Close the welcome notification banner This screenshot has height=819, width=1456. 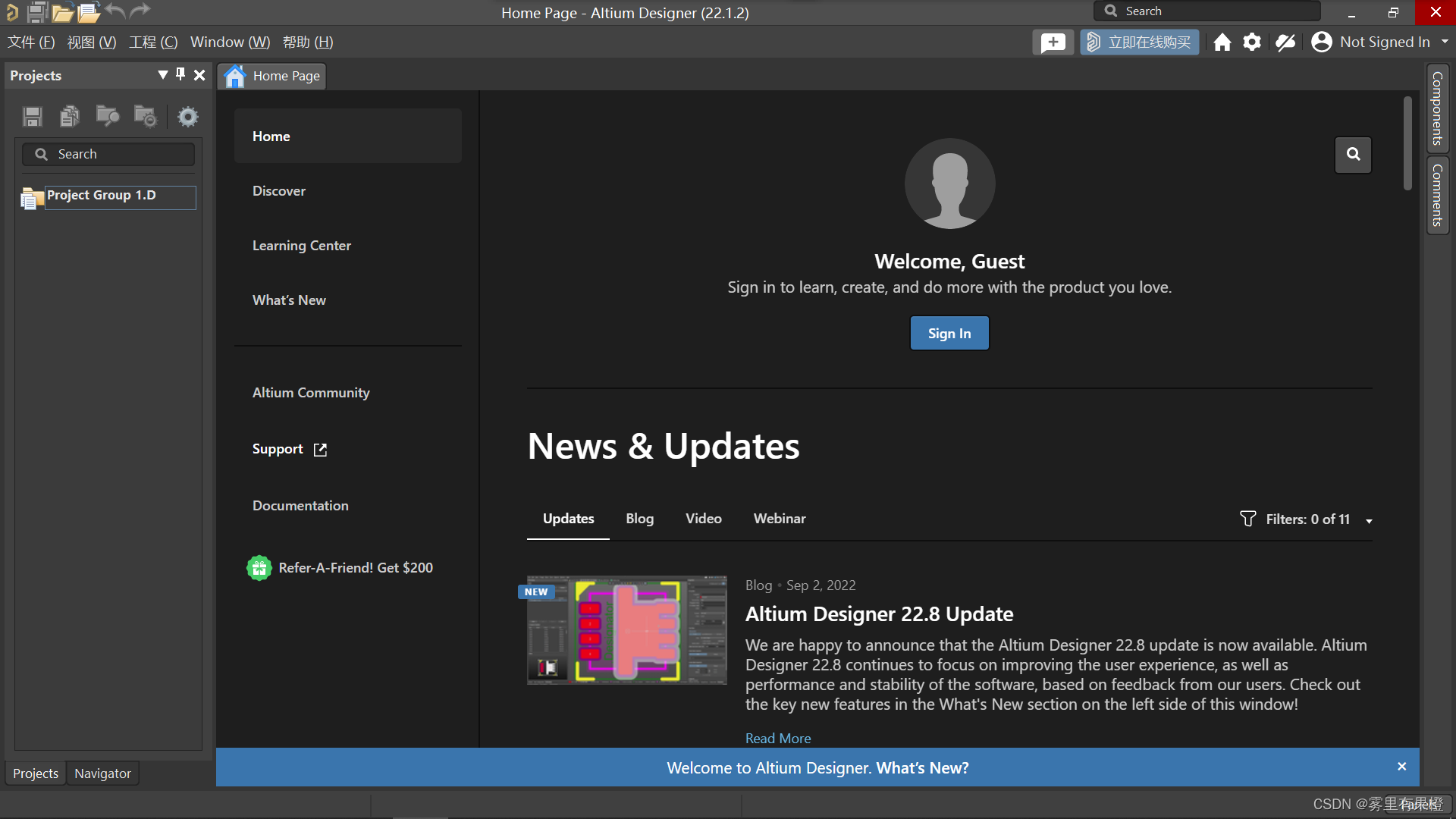pos(1401,767)
